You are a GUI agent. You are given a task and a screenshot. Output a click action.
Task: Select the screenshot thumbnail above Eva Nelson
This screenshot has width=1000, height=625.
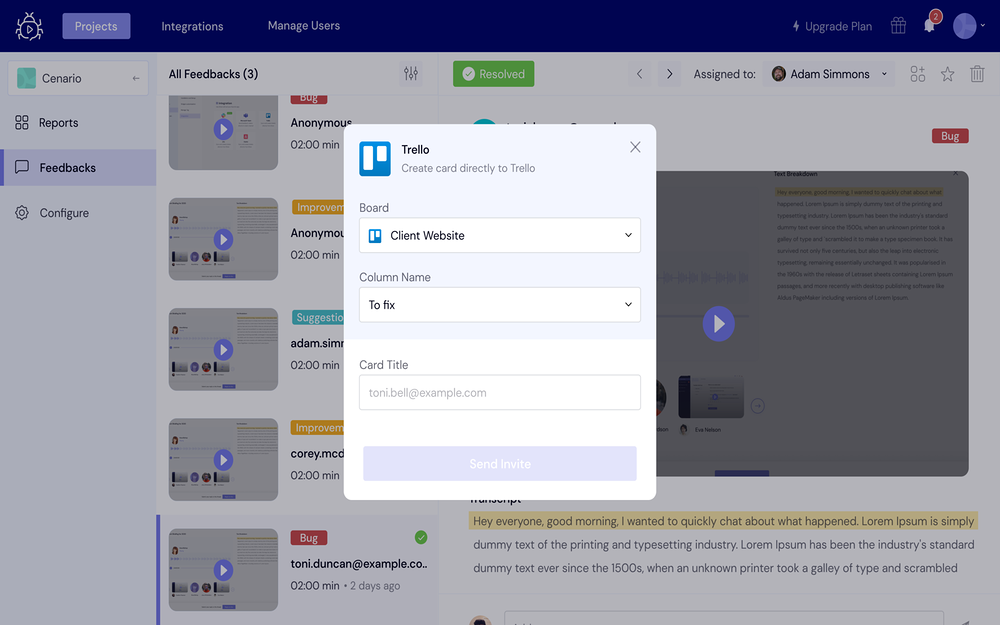711,397
